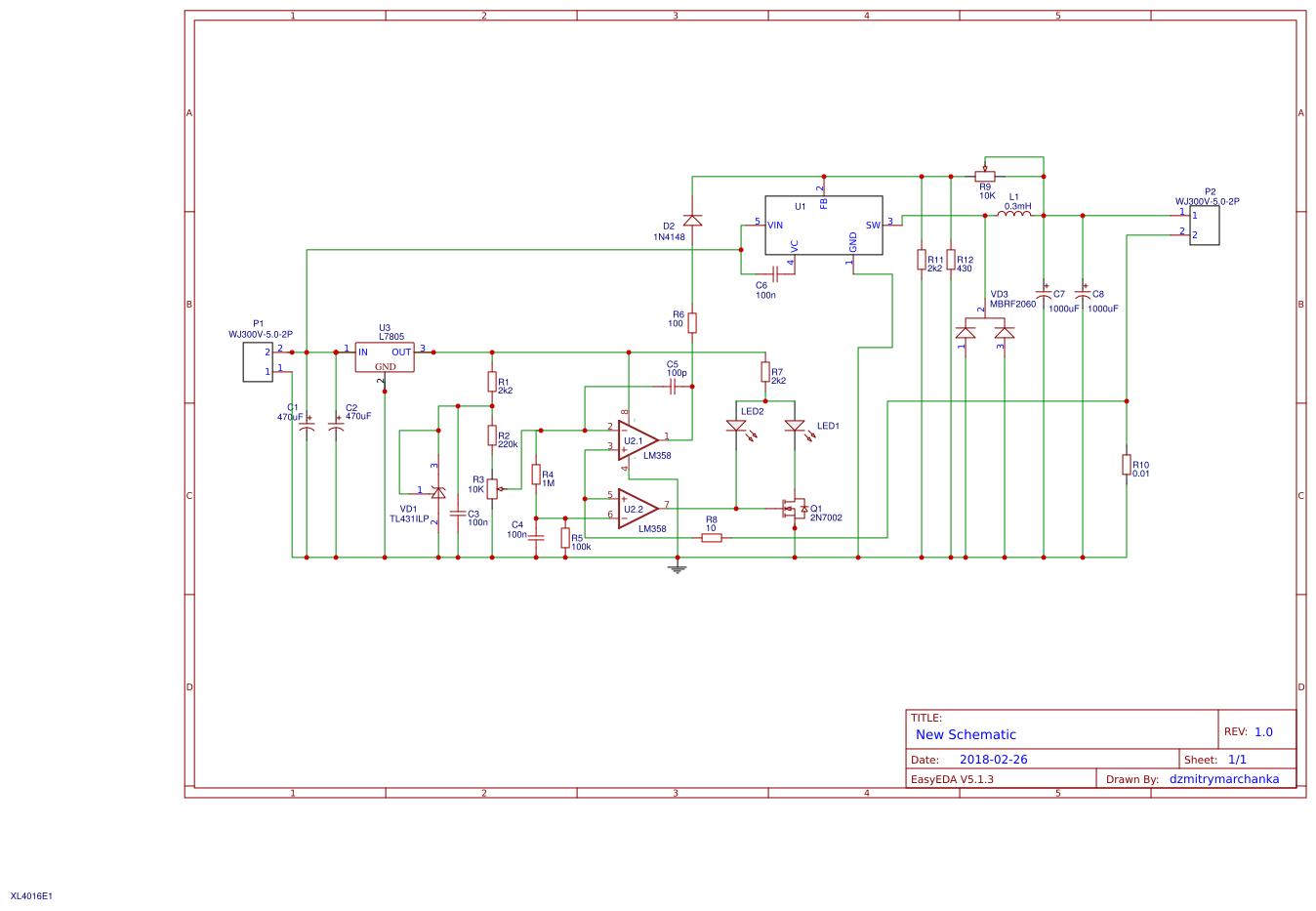Click the R3 10K potentiometer symbol
The height and width of the screenshot is (911, 1316).
point(494,488)
